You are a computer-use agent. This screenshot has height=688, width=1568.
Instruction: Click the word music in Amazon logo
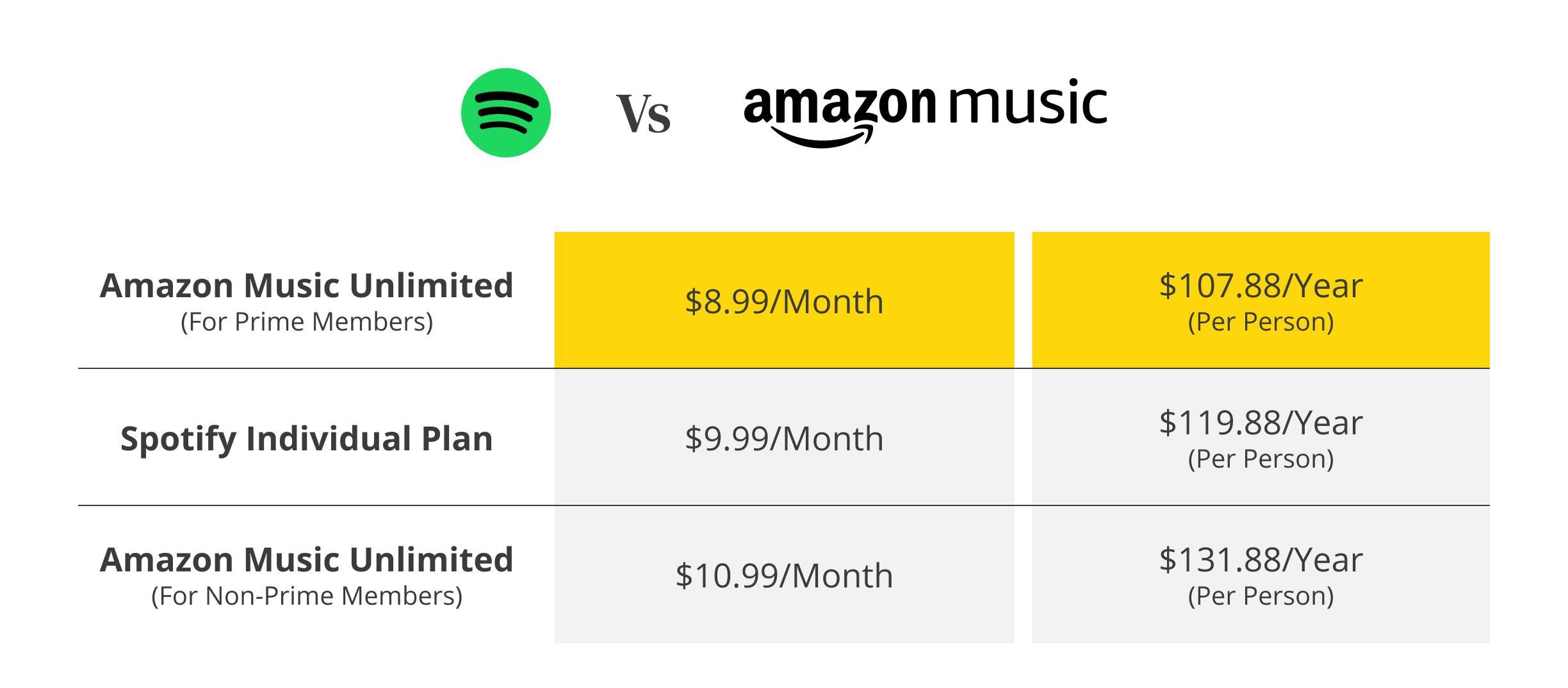1029,102
